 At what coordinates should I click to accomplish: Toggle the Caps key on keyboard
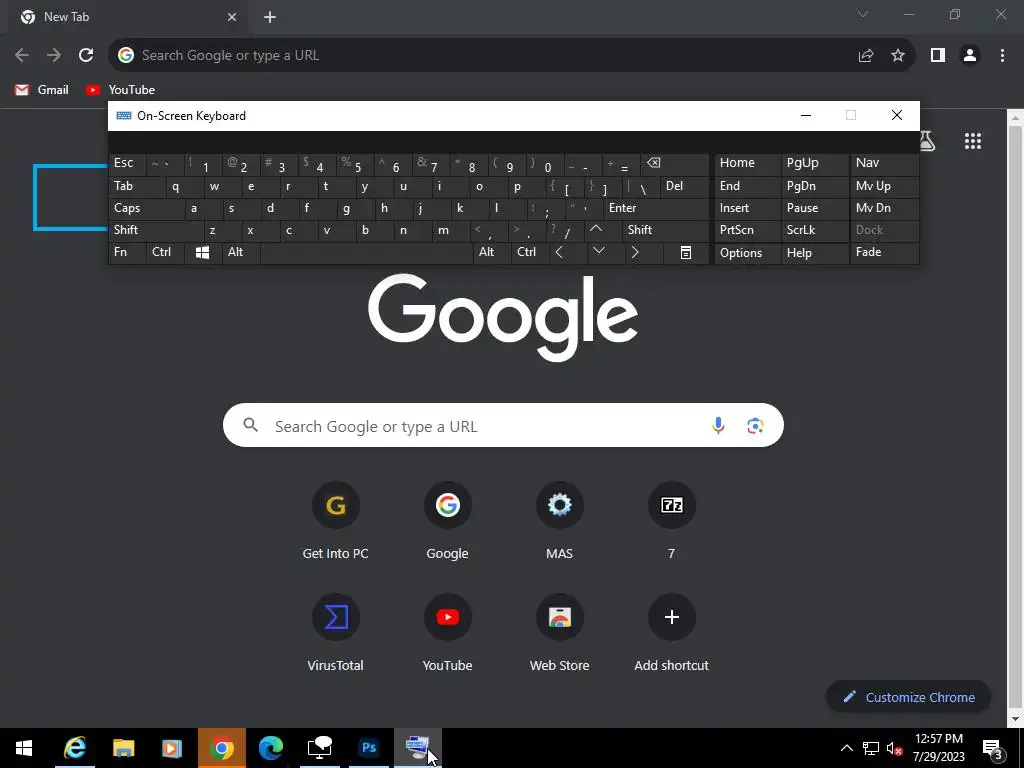[x=146, y=208]
